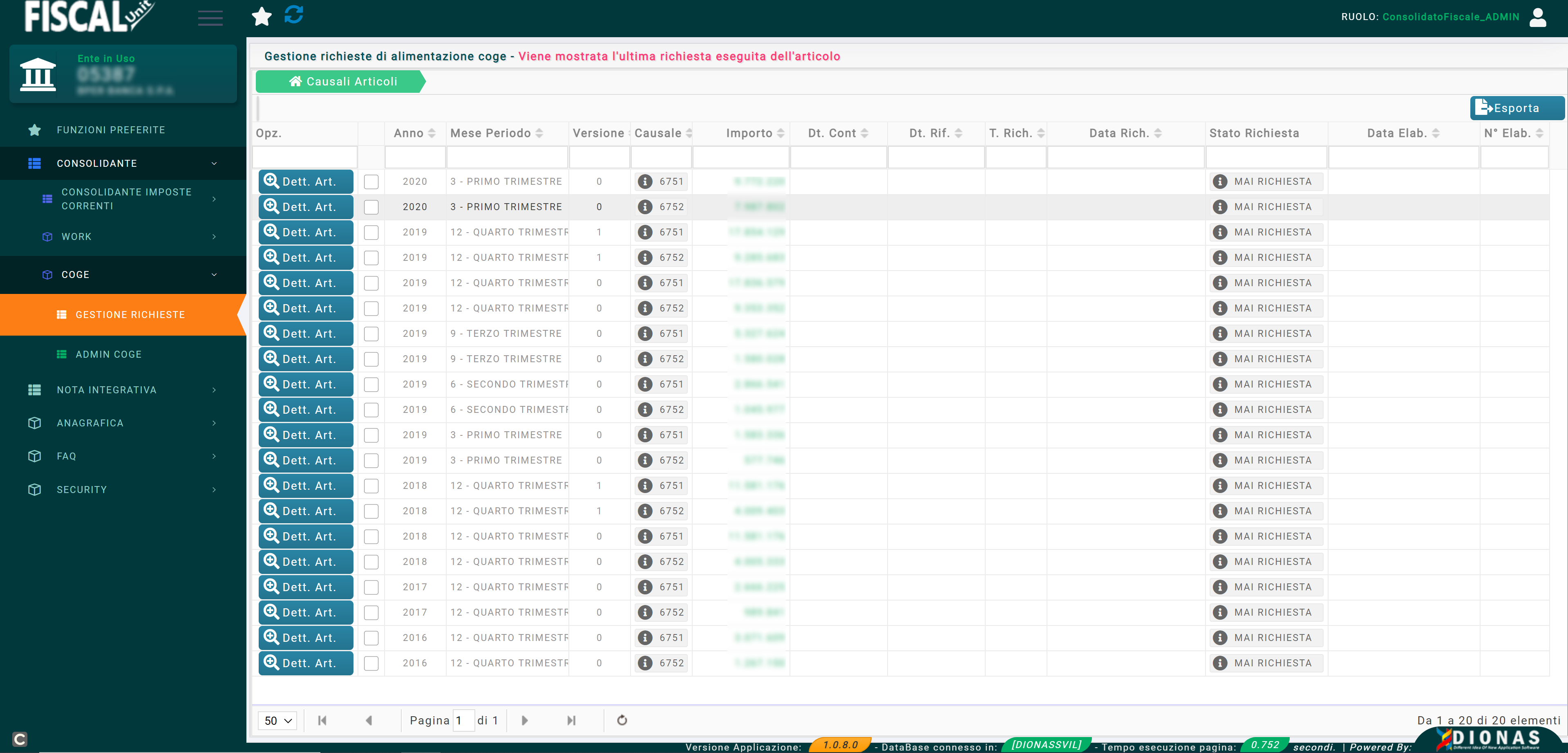Open Dett. Art. for 2016 causale 6752
This screenshot has height=753, width=1568.
coord(306,663)
